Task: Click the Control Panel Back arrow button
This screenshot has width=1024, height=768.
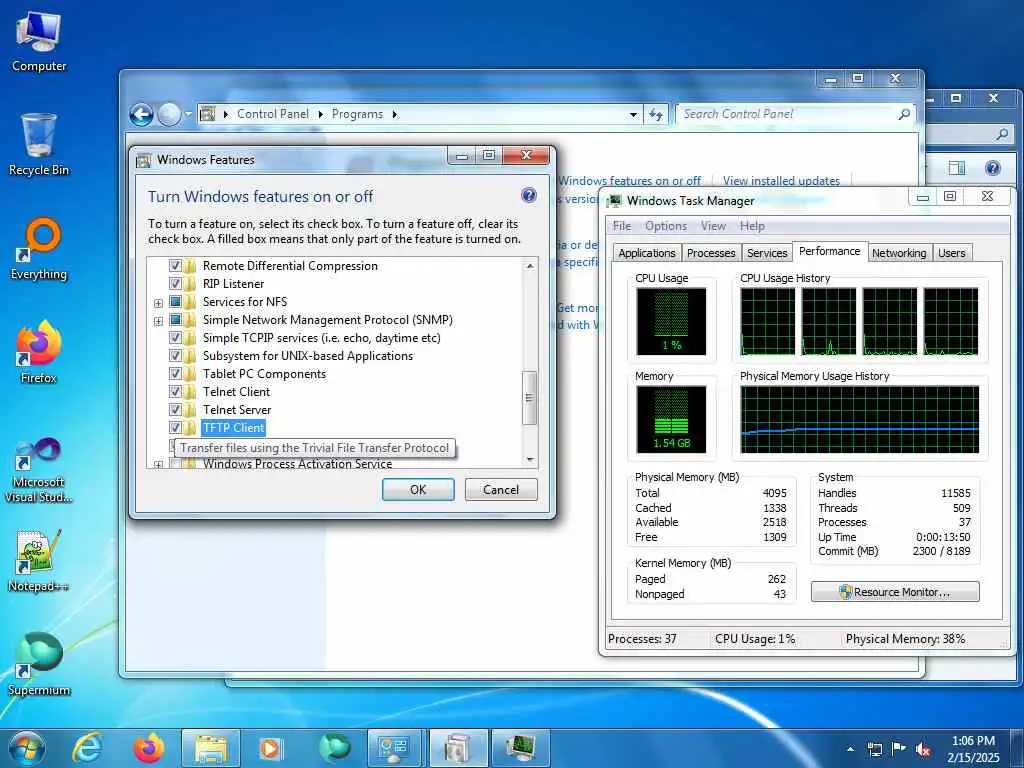Action: 141,115
